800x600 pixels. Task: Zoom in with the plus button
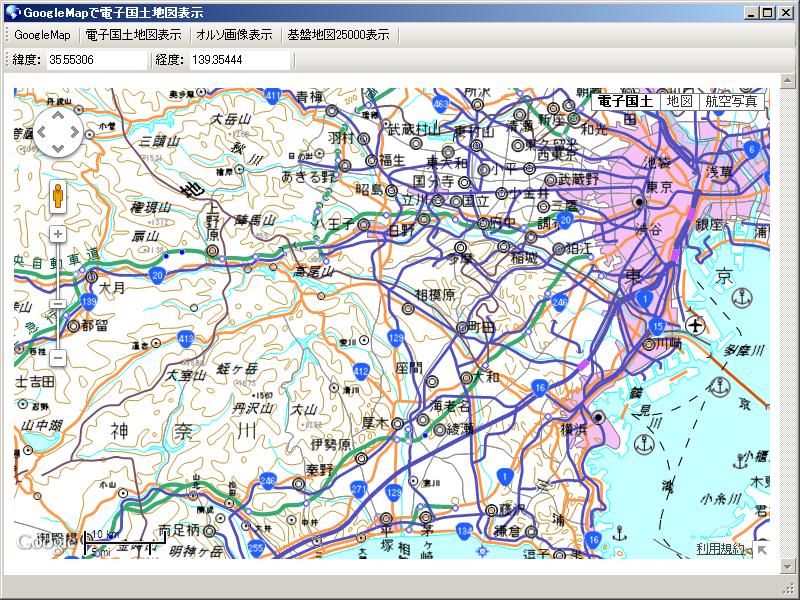58,234
